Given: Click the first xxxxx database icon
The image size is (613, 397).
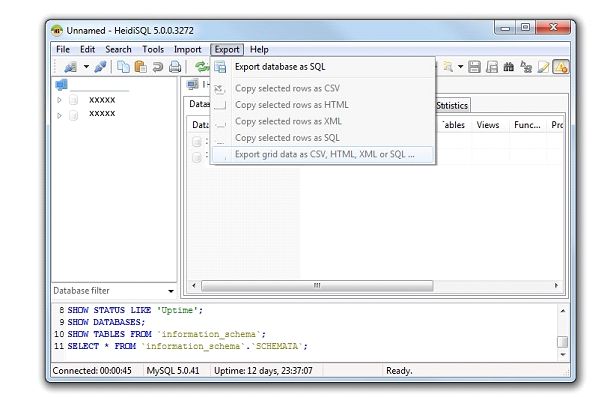Looking at the screenshot, I should tap(73, 100).
